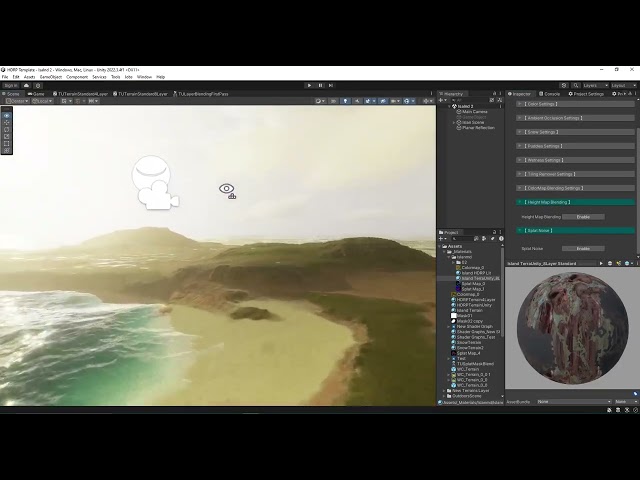
Task: Open the AssetBundle None dropdown
Action: (574, 402)
